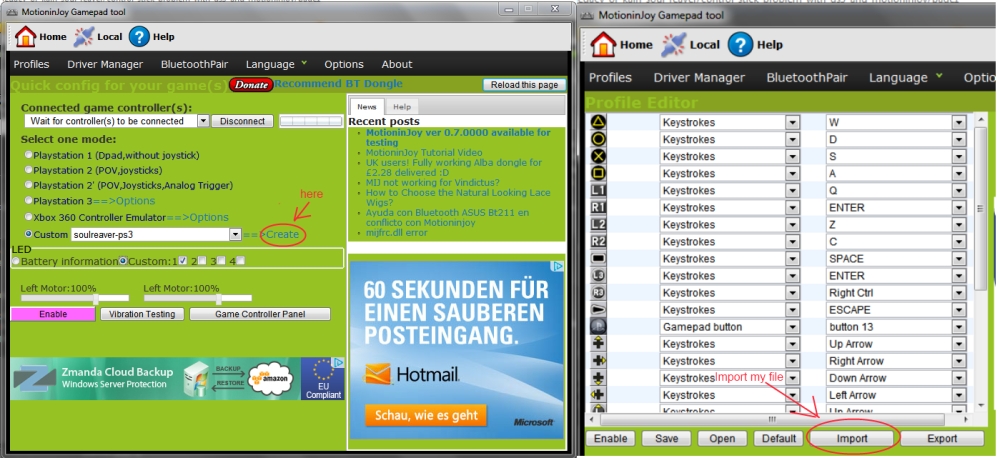The image size is (1000, 458).
Task: Select the R3 stick button icon
Action: click(x=598, y=293)
